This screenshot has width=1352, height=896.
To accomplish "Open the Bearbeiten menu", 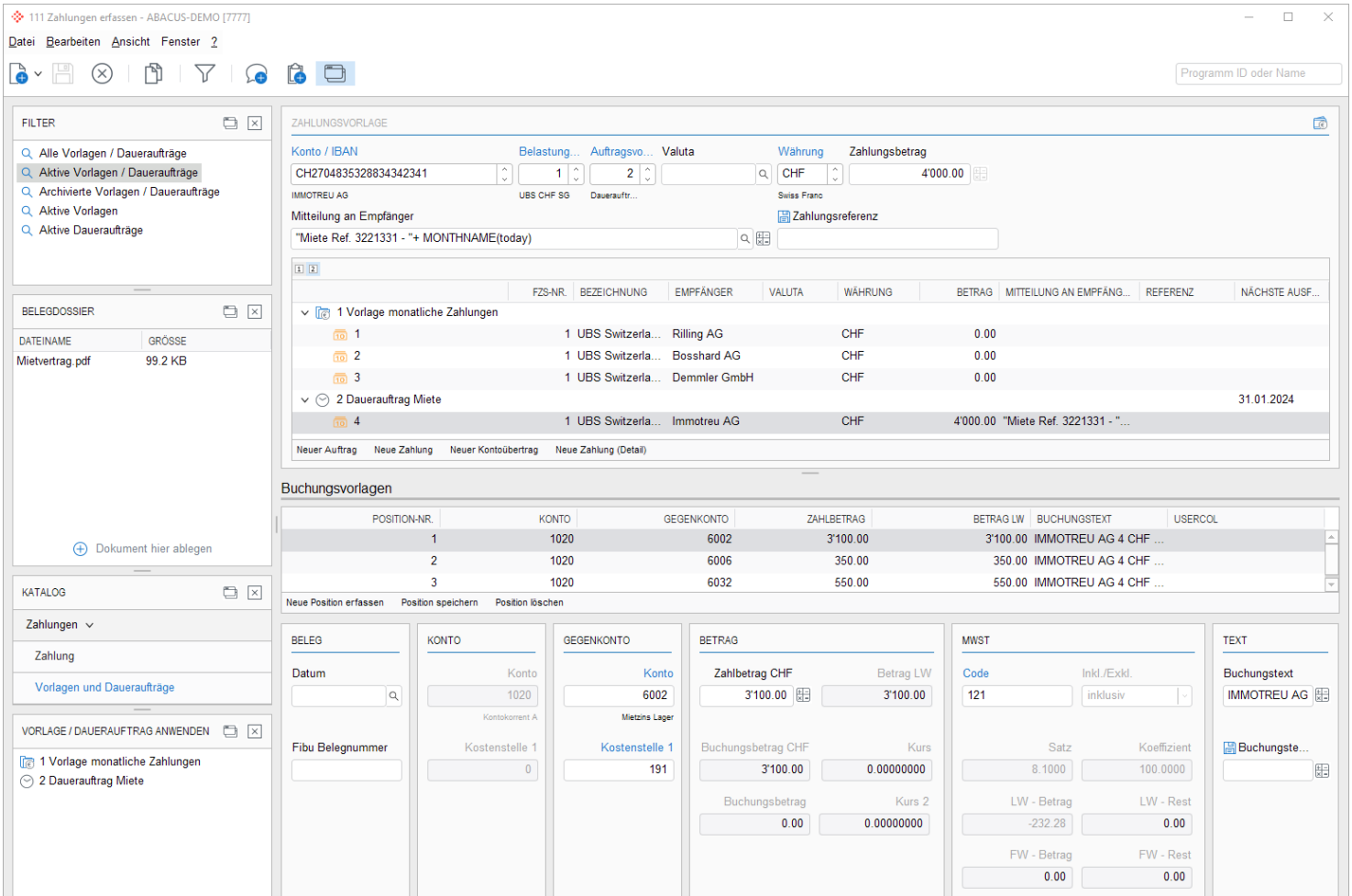I will [73, 42].
